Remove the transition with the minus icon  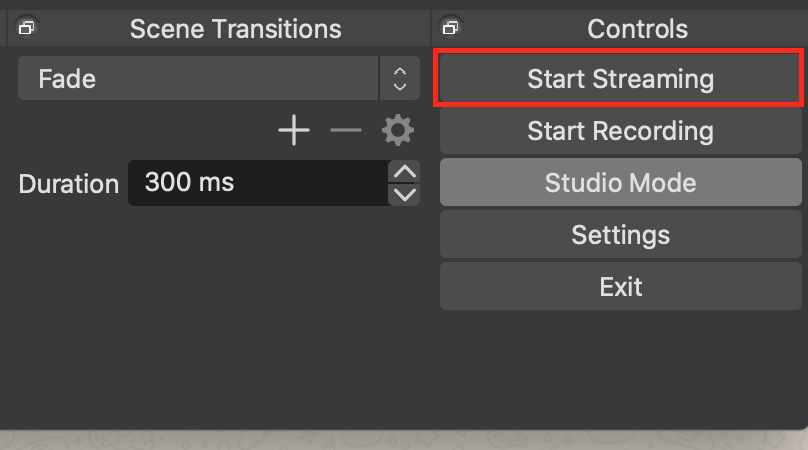[x=346, y=130]
